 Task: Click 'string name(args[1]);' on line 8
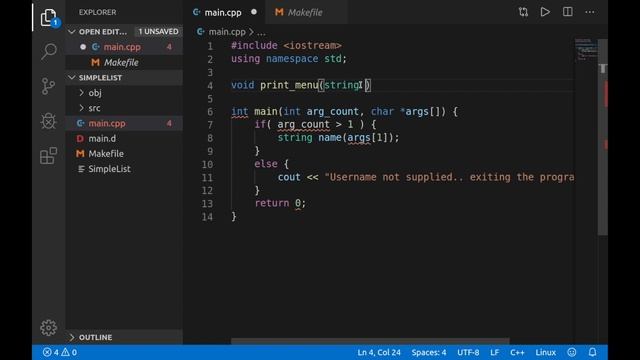coord(338,138)
